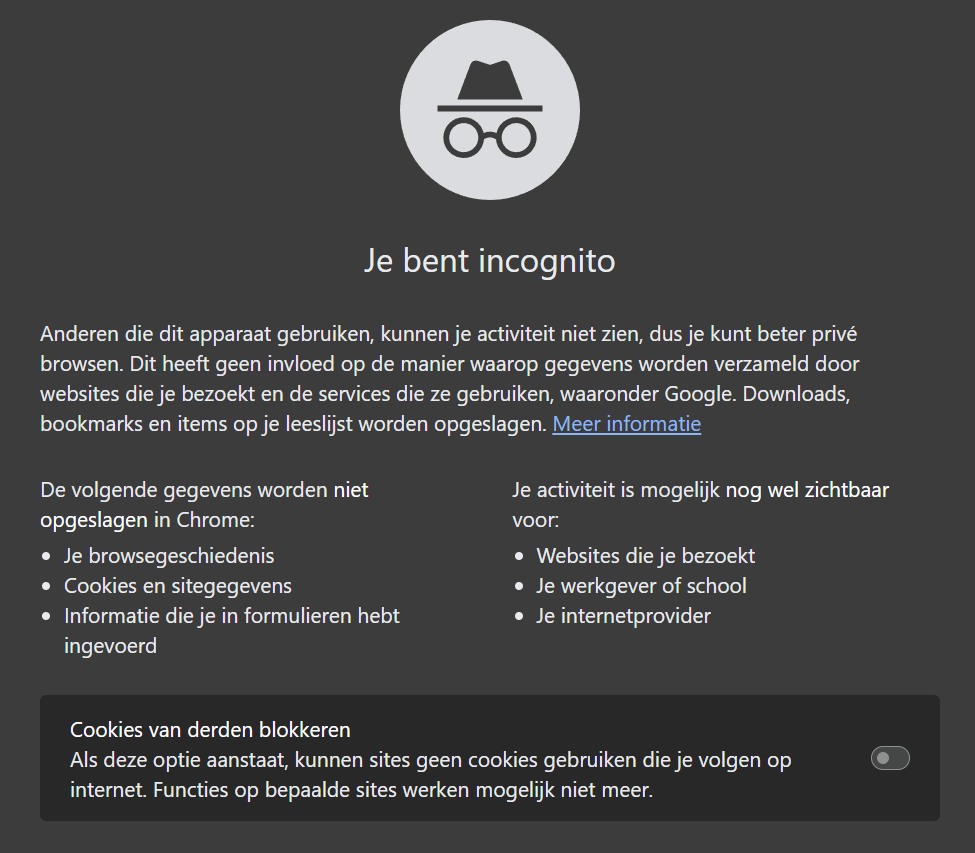
Task: Click the line Websites die je bezoekt
Action: 645,556
